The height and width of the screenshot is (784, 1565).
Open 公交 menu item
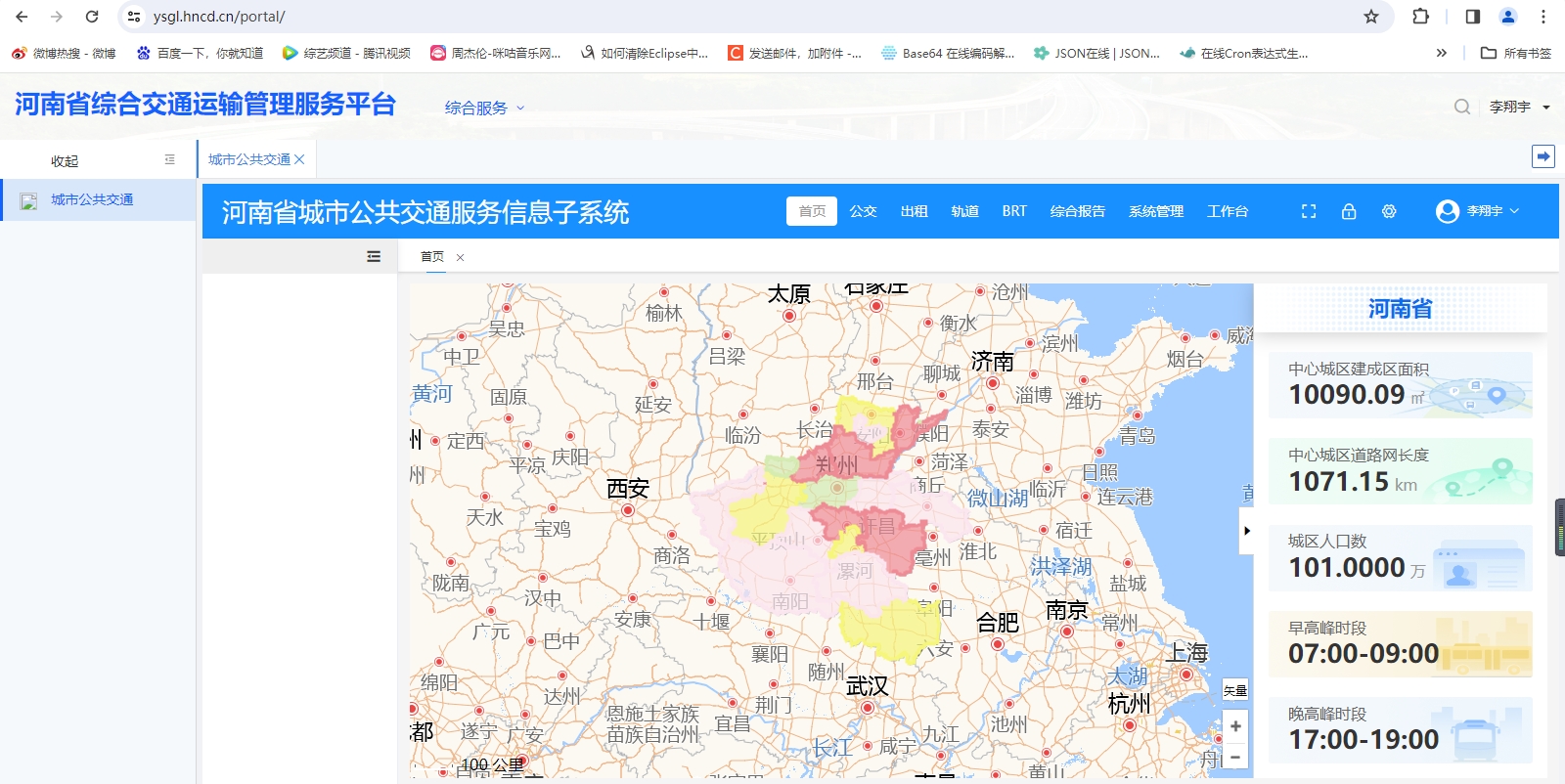coord(863,211)
